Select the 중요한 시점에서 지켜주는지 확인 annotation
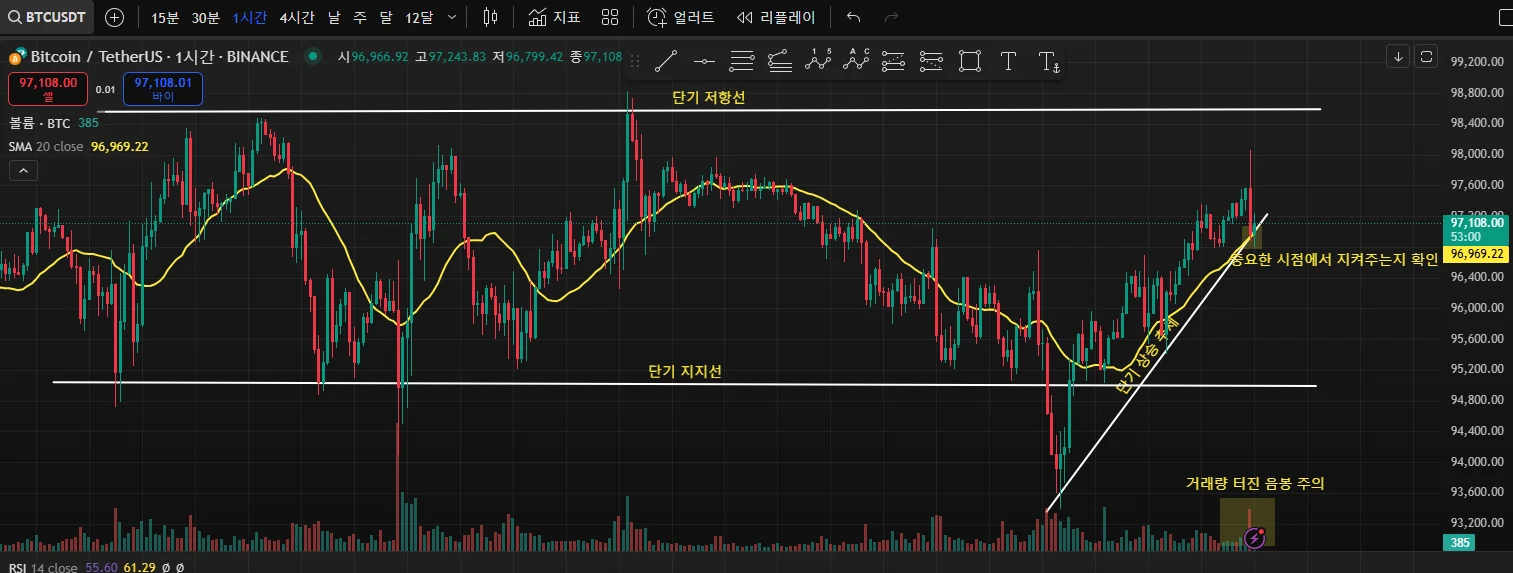The width and height of the screenshot is (1513, 573). point(1334,259)
